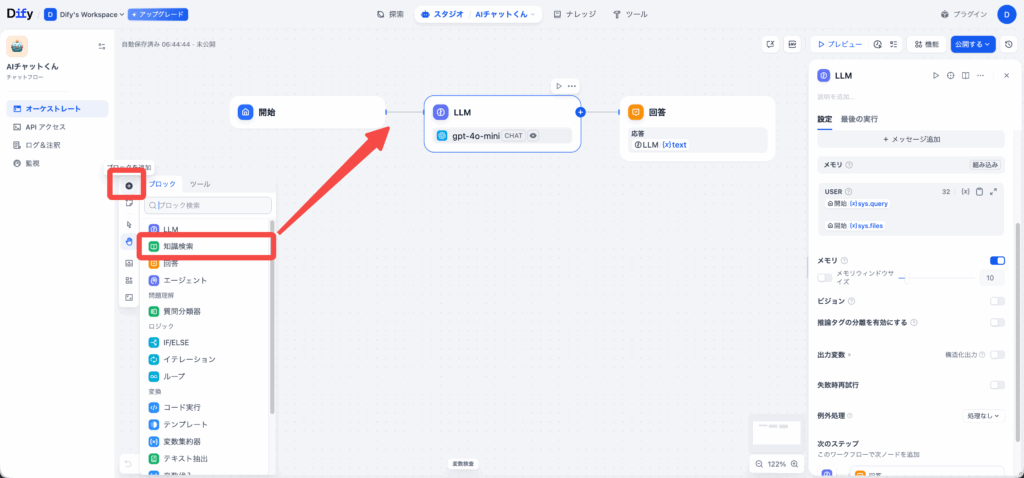Expand the USER prompt editor
The image size is (1024, 478).
(993, 191)
